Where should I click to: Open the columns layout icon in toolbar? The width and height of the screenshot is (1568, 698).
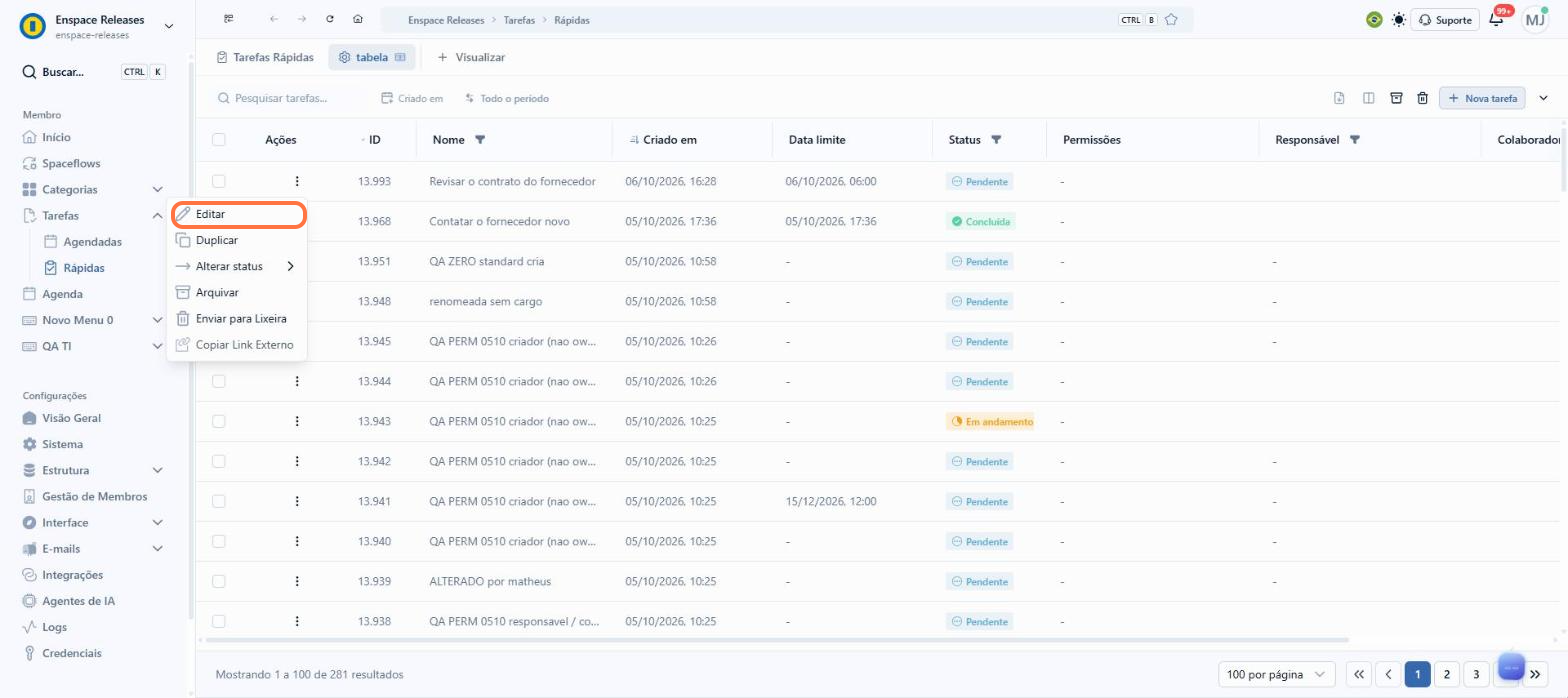point(1368,98)
